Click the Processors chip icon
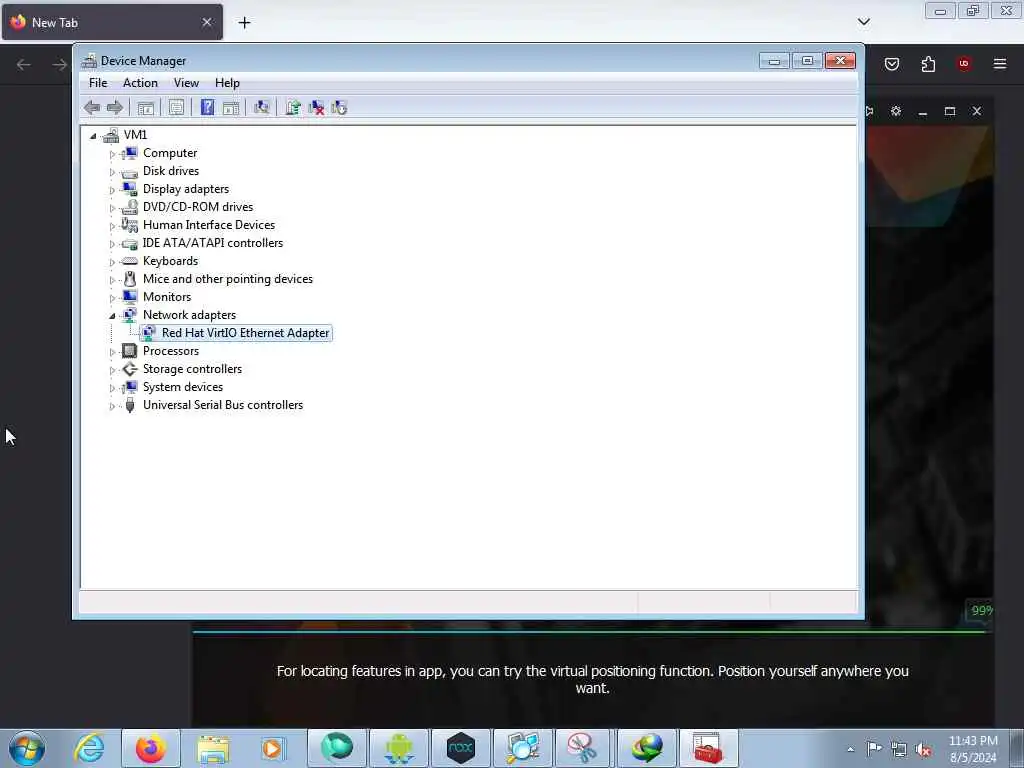Image resolution: width=1024 pixels, height=768 pixels. (130, 351)
